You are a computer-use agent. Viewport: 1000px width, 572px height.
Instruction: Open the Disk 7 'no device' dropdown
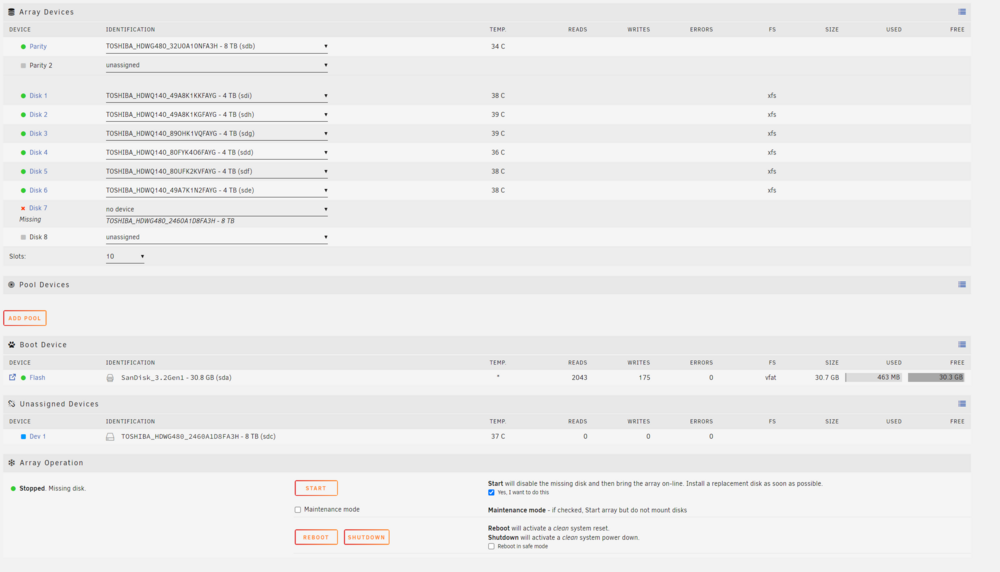tap(217, 209)
